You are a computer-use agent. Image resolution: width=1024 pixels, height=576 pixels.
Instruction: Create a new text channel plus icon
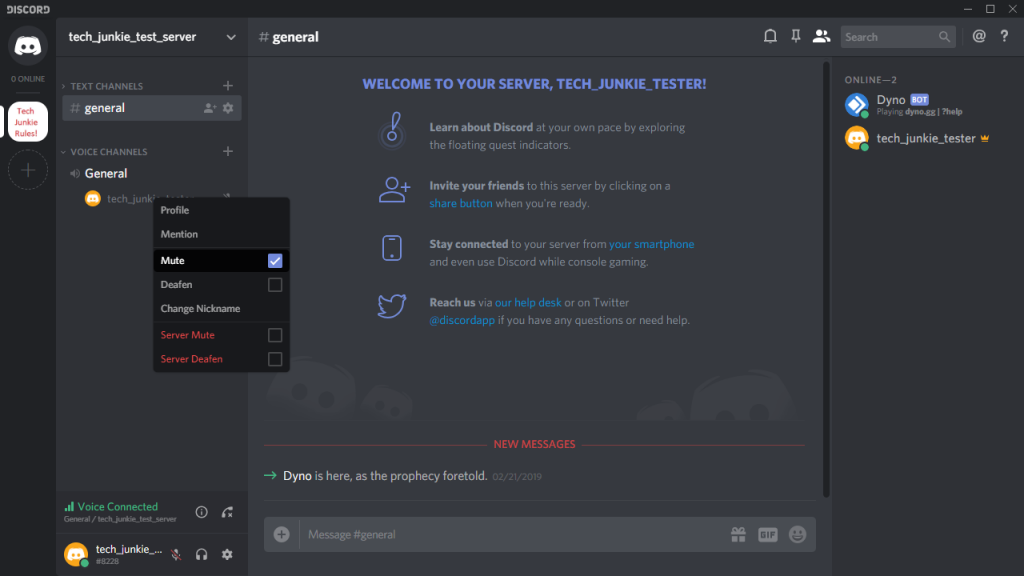(x=227, y=86)
